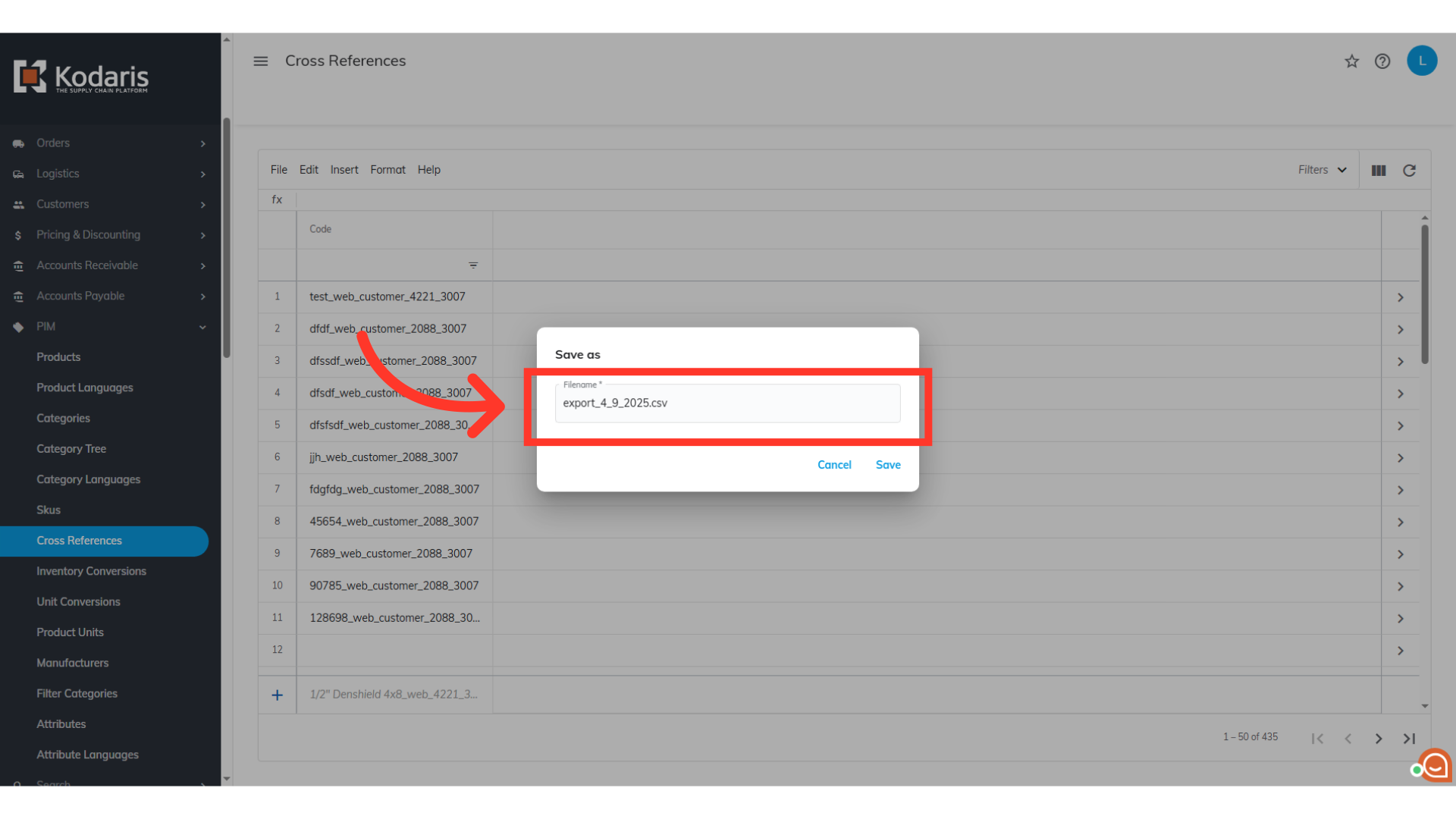This screenshot has height=819, width=1456.
Task: Star this page as favorite
Action: pos(1351,61)
